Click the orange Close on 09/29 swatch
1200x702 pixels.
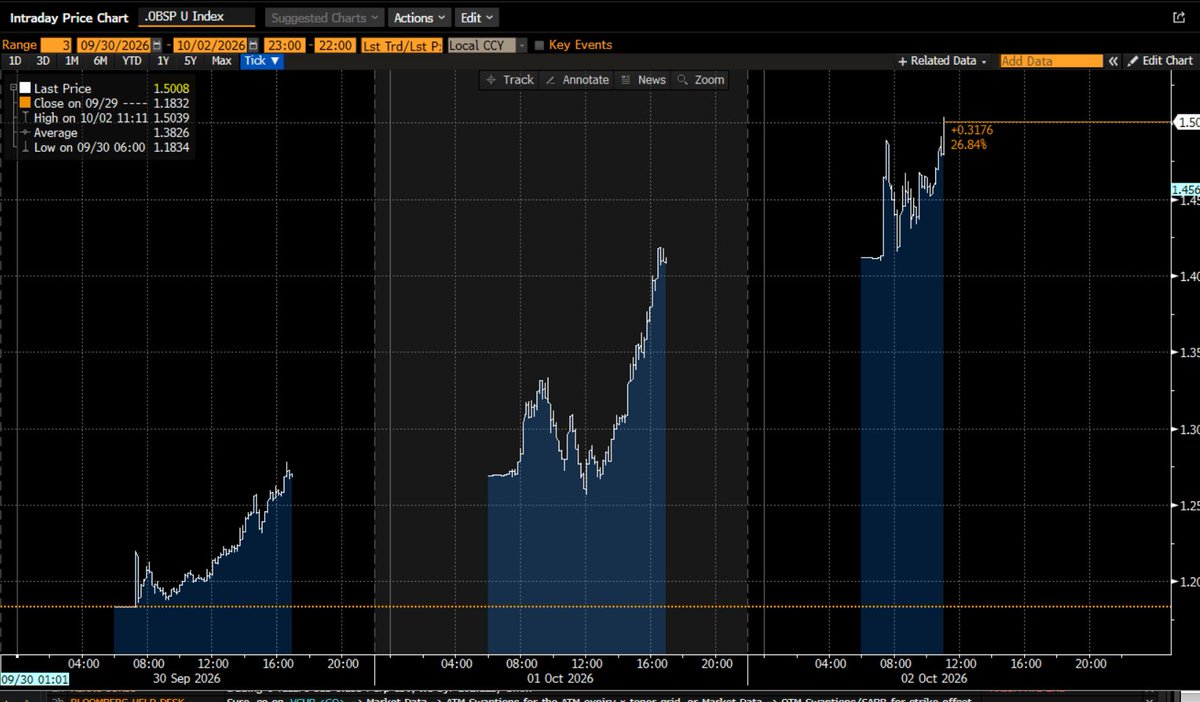24,103
